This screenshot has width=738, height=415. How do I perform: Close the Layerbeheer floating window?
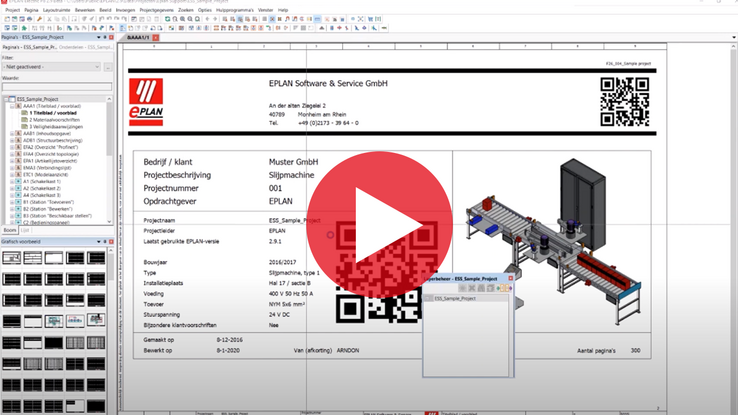click(x=511, y=279)
